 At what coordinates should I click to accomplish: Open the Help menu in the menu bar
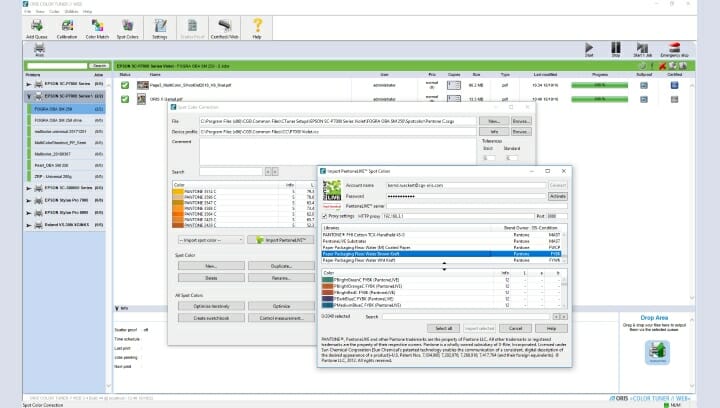(87, 11)
